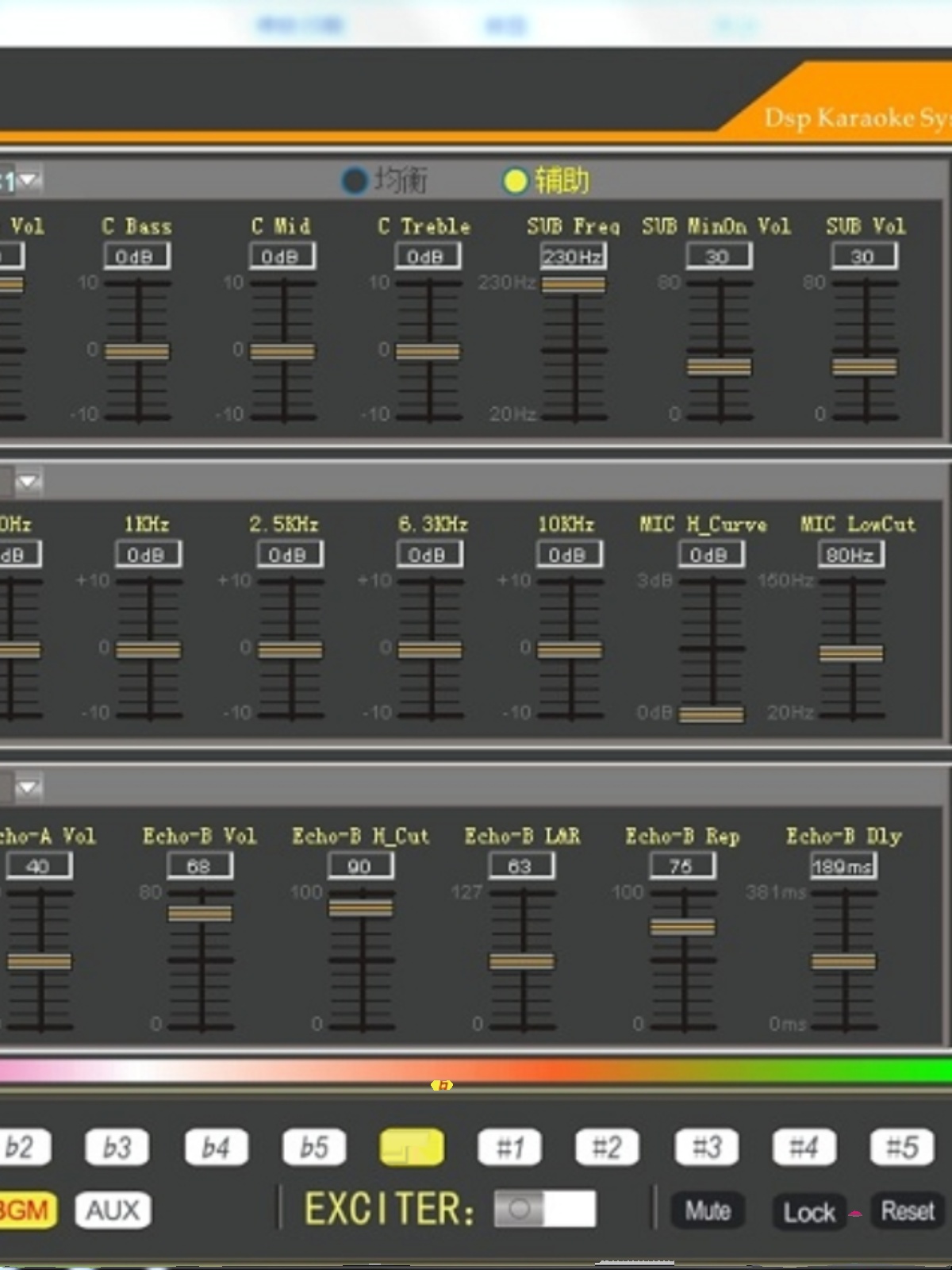The height and width of the screenshot is (1270, 952).
Task: Click the Echo-B L&R slider handle
Action: [x=522, y=962]
